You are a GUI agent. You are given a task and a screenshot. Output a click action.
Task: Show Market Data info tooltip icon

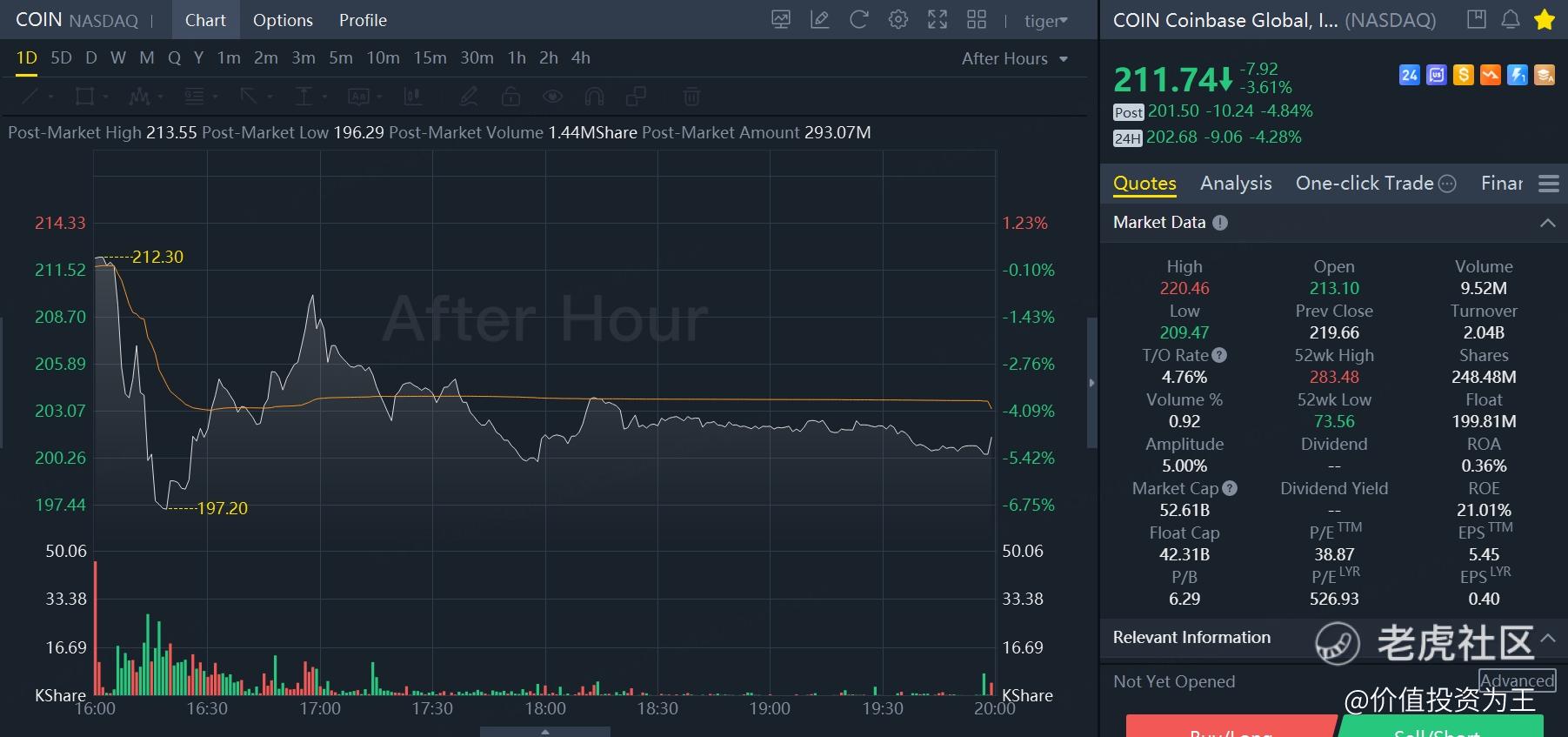[x=1220, y=223]
